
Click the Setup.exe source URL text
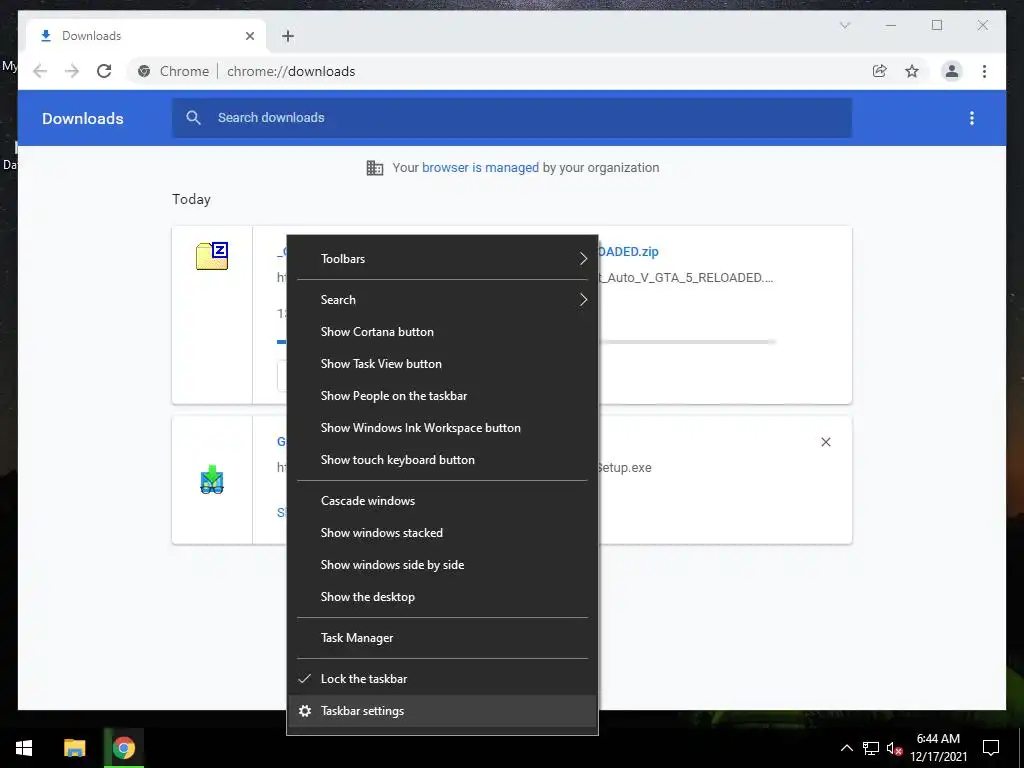tap(625, 468)
